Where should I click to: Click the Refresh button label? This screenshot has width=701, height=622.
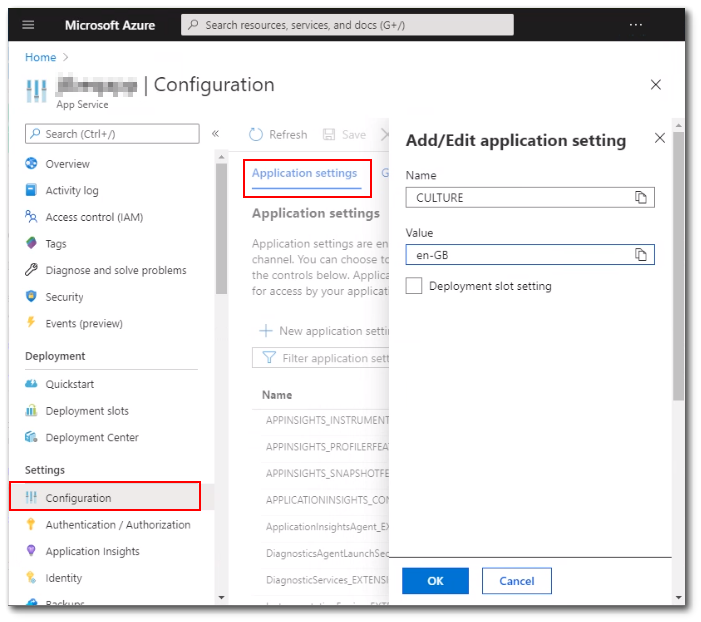288,135
